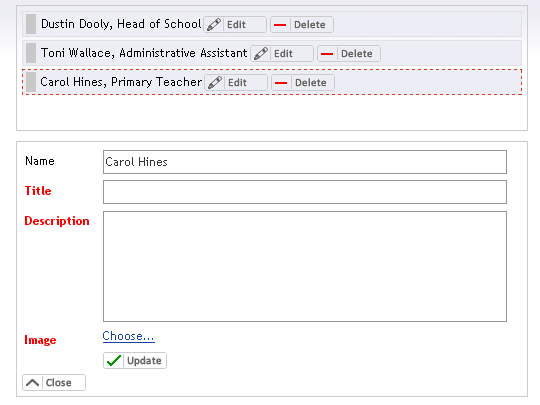Select Carol Hines, Primary Teacher row text
Viewport: 540px width, 405px height.
pos(121,82)
